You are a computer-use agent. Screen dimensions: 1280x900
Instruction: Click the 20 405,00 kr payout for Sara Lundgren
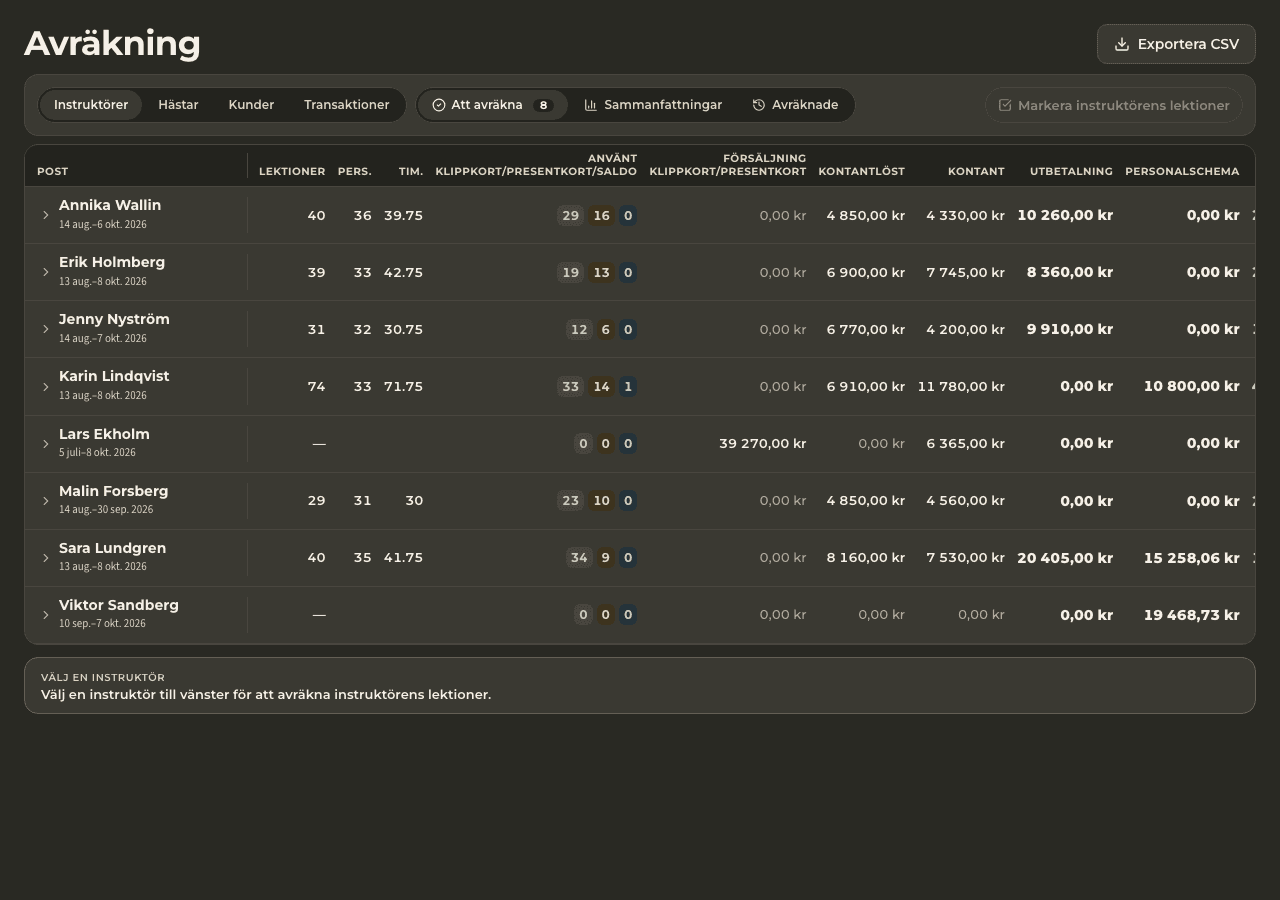pyautogui.click(x=1065, y=557)
